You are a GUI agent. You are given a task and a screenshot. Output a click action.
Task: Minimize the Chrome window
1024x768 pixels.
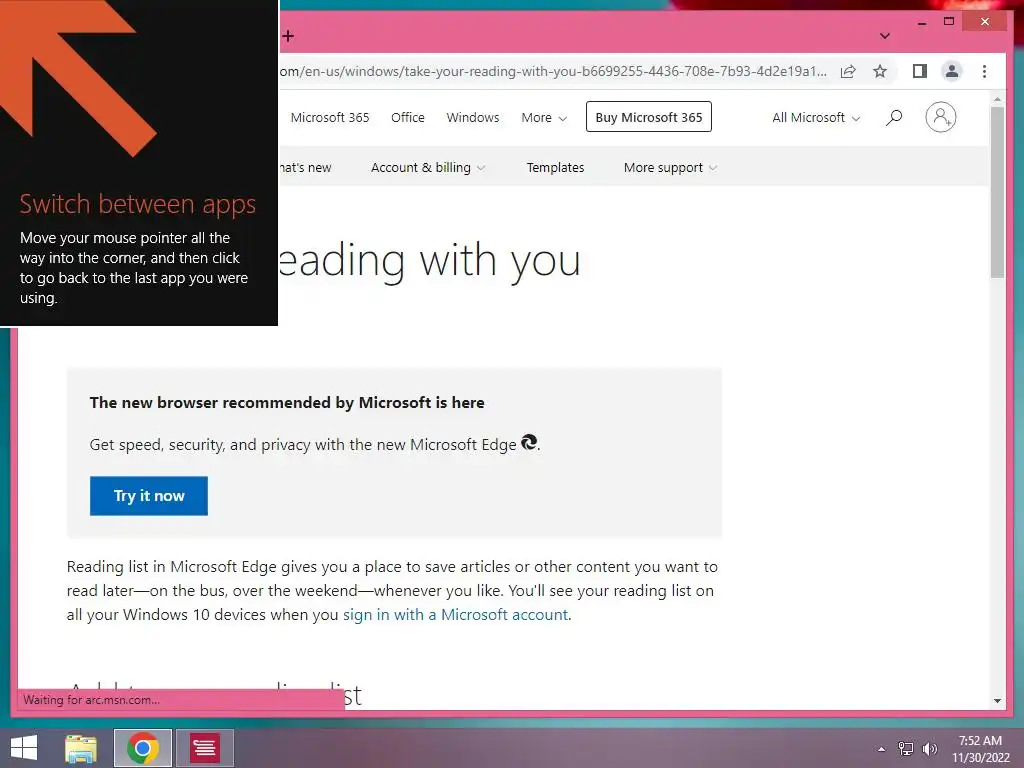point(922,22)
